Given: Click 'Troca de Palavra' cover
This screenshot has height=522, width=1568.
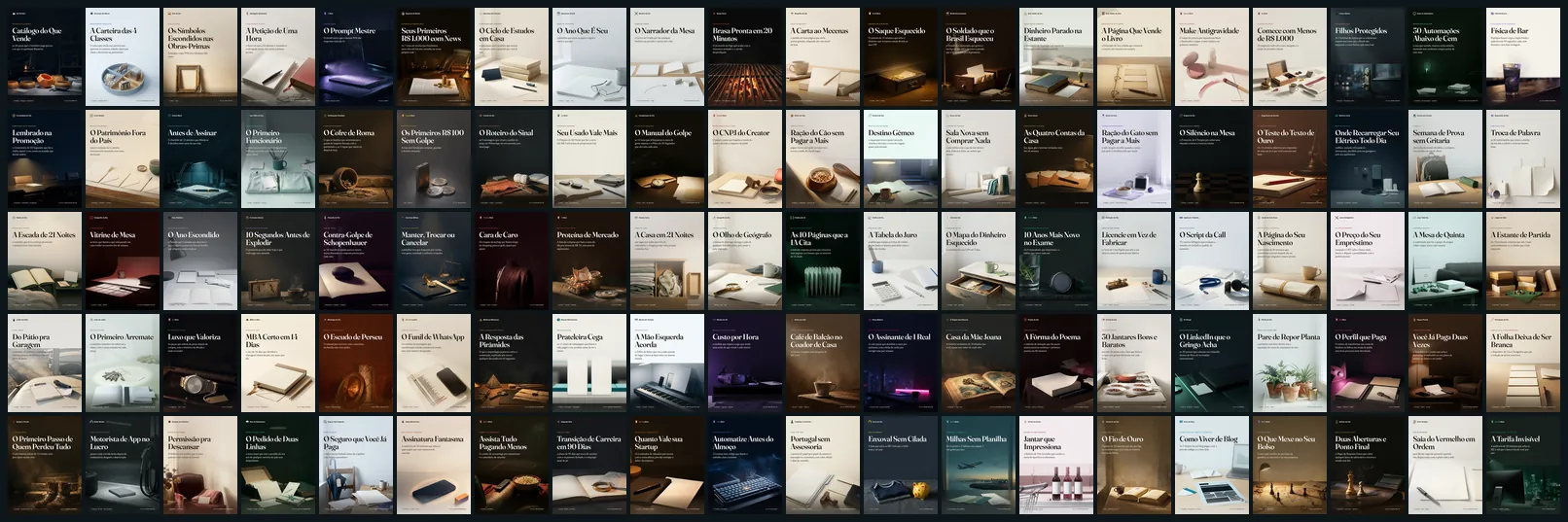Looking at the screenshot, I should [x=1522, y=159].
